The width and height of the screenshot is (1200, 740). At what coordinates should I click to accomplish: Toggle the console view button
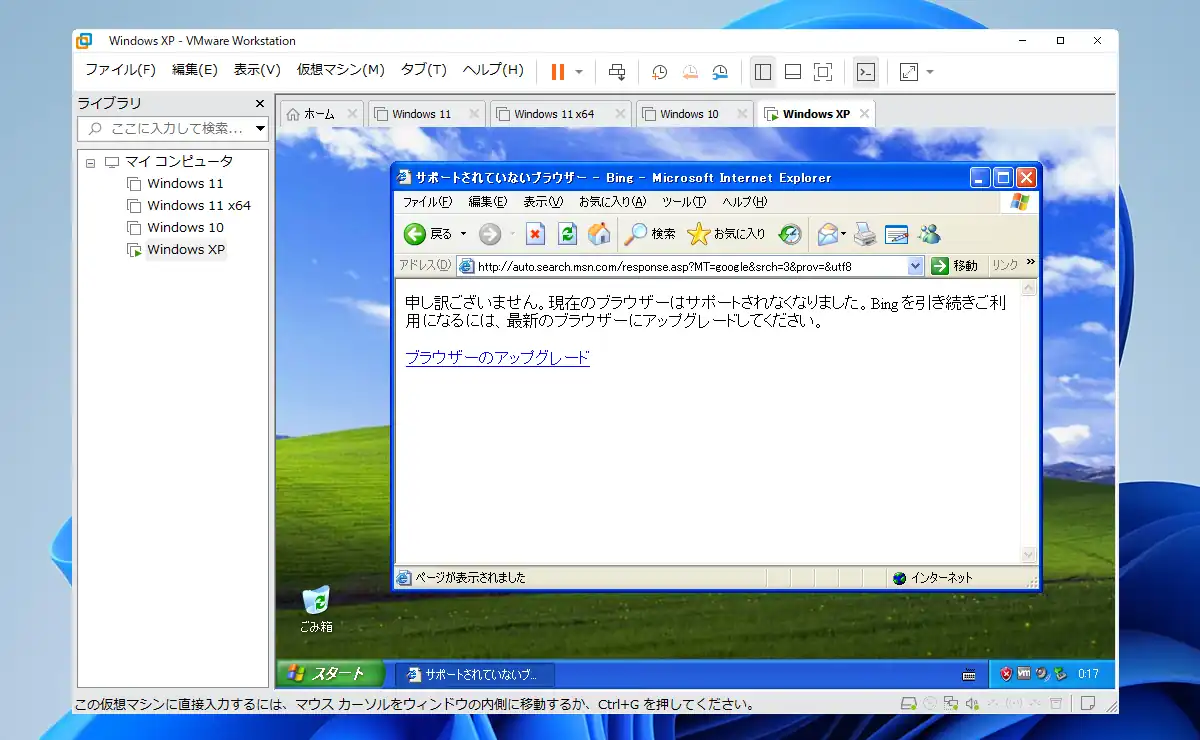866,72
